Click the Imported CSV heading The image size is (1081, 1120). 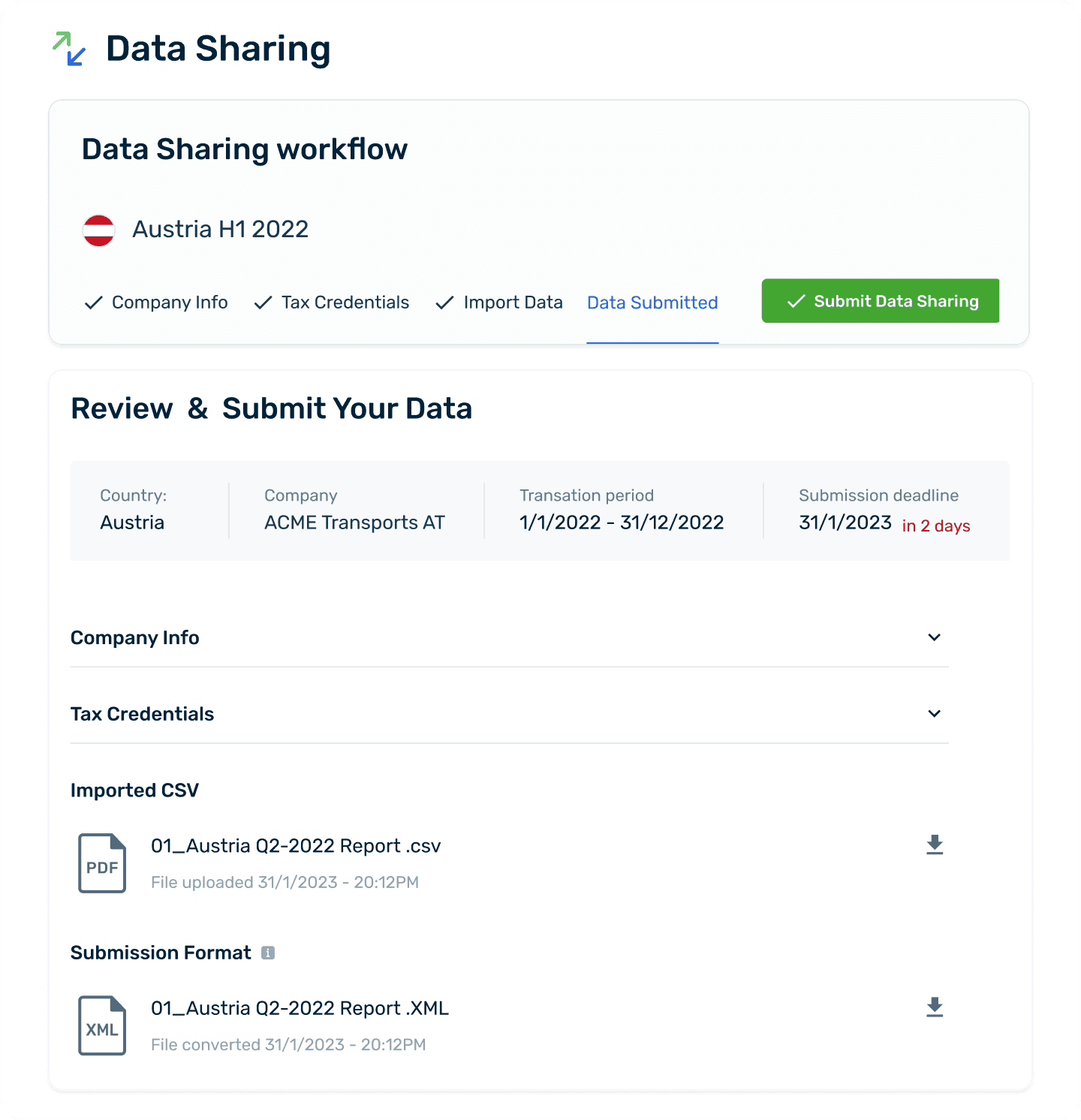click(x=135, y=790)
